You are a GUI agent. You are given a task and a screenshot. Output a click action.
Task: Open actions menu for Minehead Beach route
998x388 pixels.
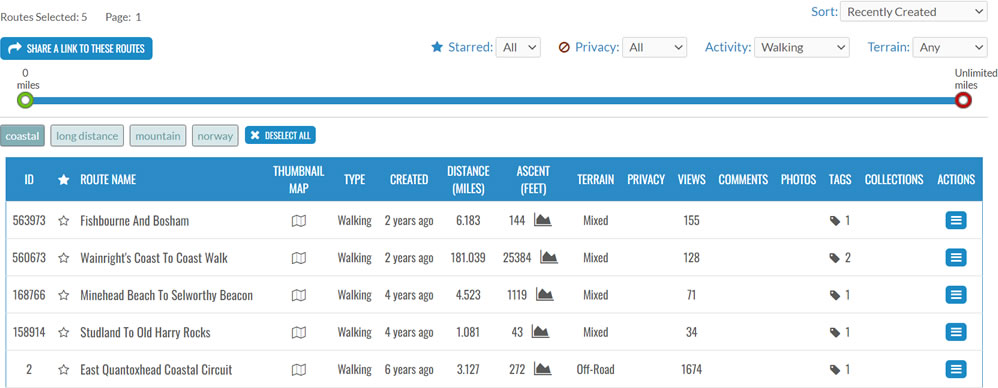(955, 294)
